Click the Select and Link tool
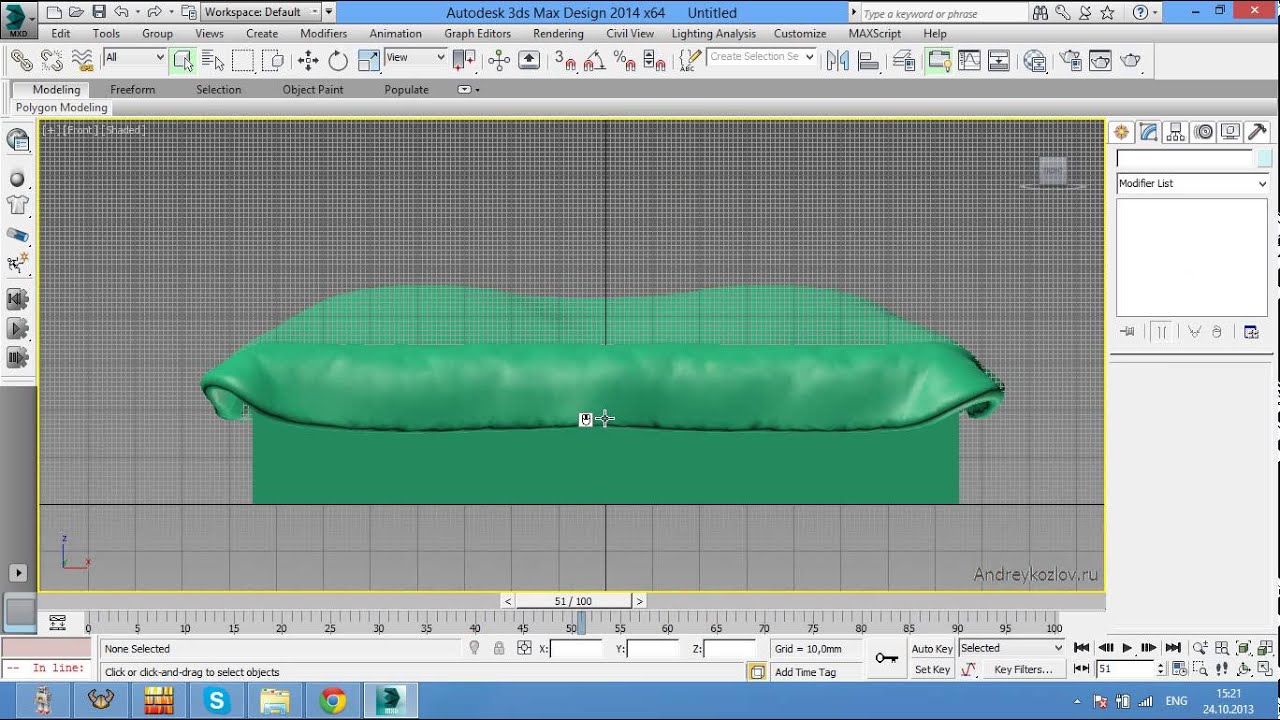Image resolution: width=1280 pixels, height=720 pixels. tap(21, 60)
